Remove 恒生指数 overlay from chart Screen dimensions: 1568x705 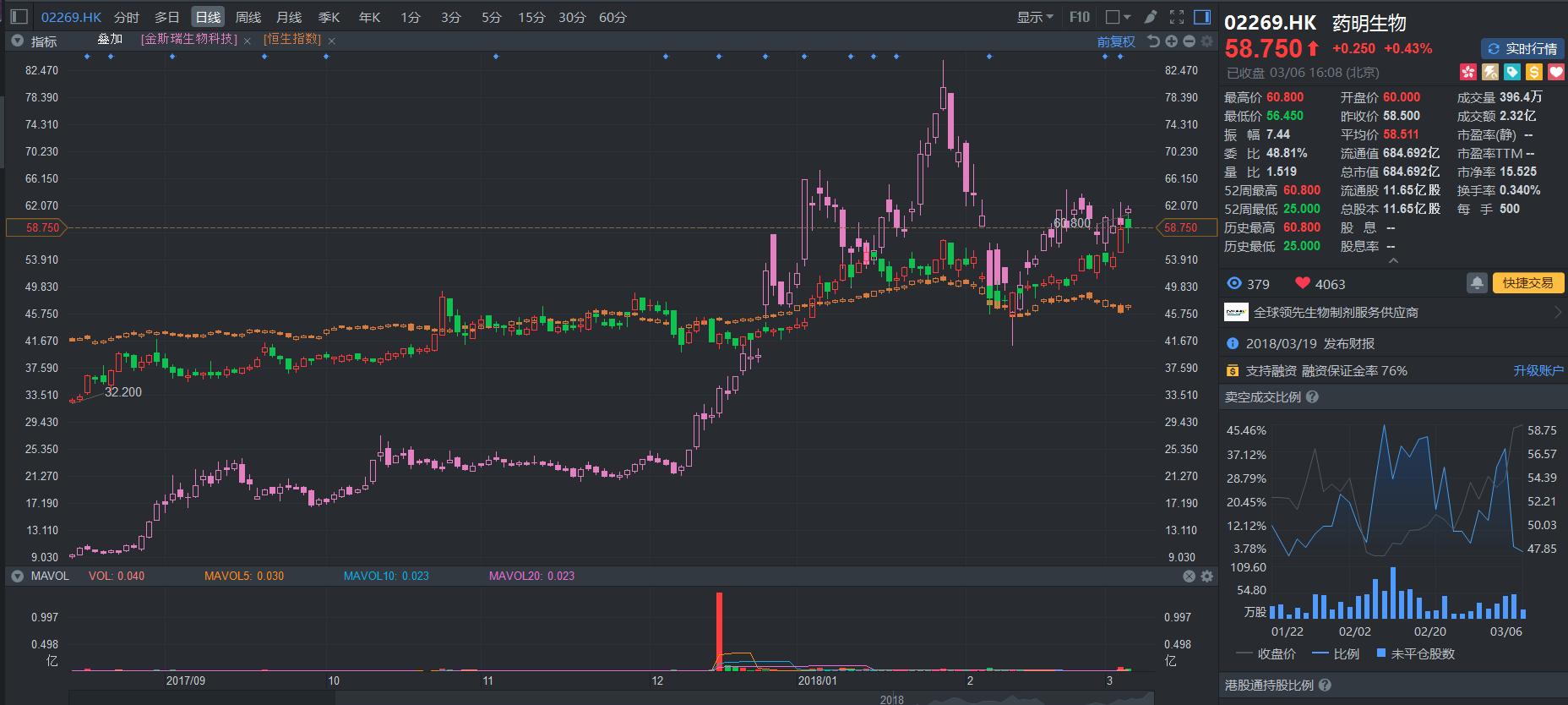(x=332, y=41)
